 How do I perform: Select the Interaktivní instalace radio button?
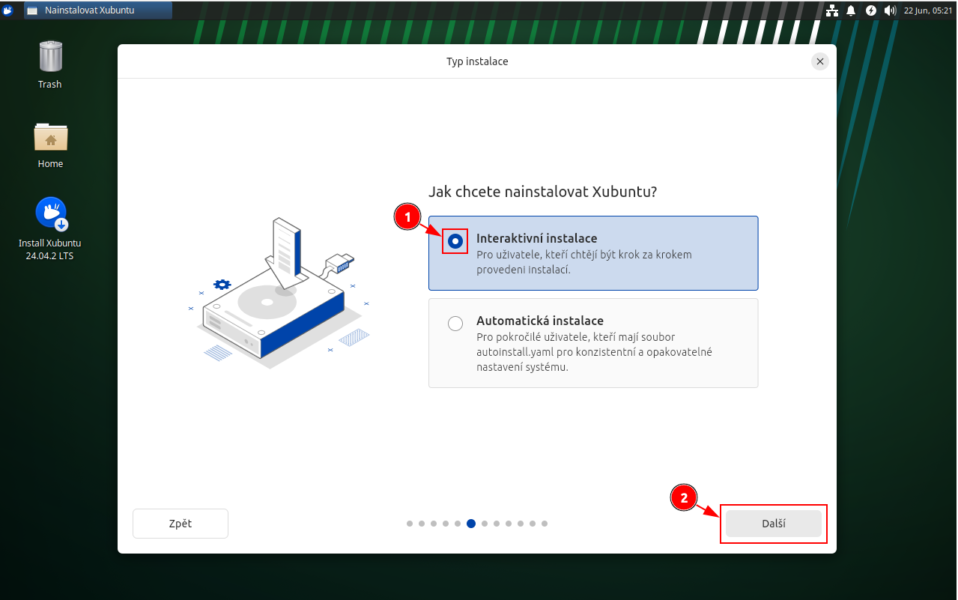tap(456, 241)
